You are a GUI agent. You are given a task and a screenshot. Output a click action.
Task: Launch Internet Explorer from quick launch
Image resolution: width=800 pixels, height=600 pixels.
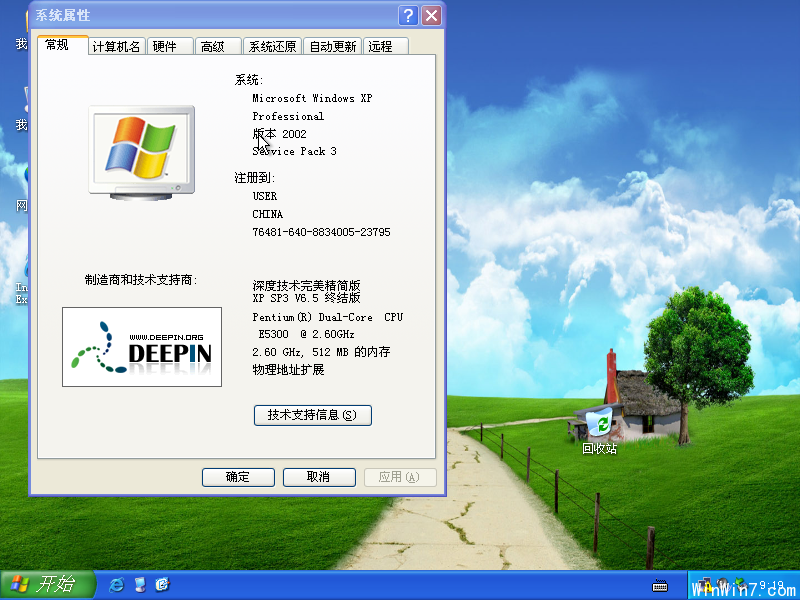[116, 585]
